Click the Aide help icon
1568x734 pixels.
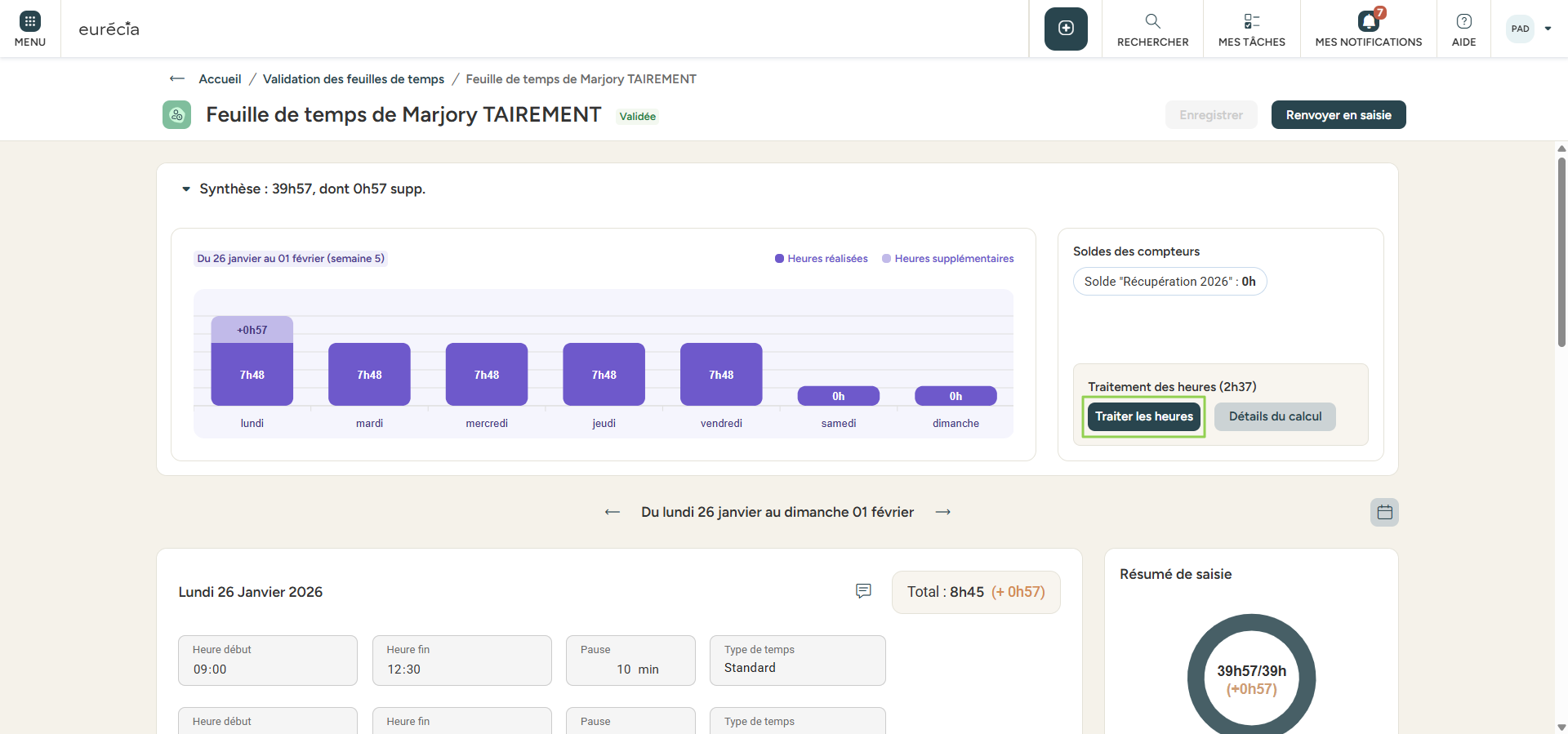click(1463, 22)
